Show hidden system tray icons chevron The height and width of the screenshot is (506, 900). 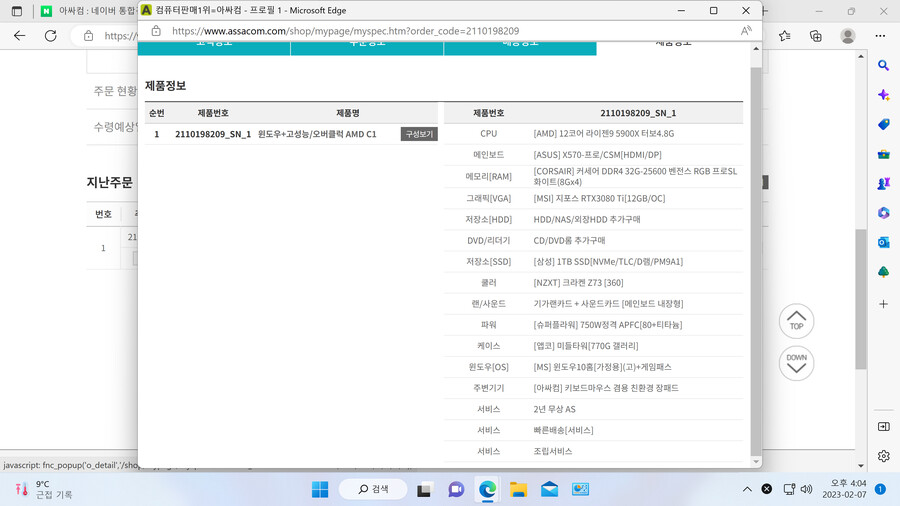coord(746,489)
